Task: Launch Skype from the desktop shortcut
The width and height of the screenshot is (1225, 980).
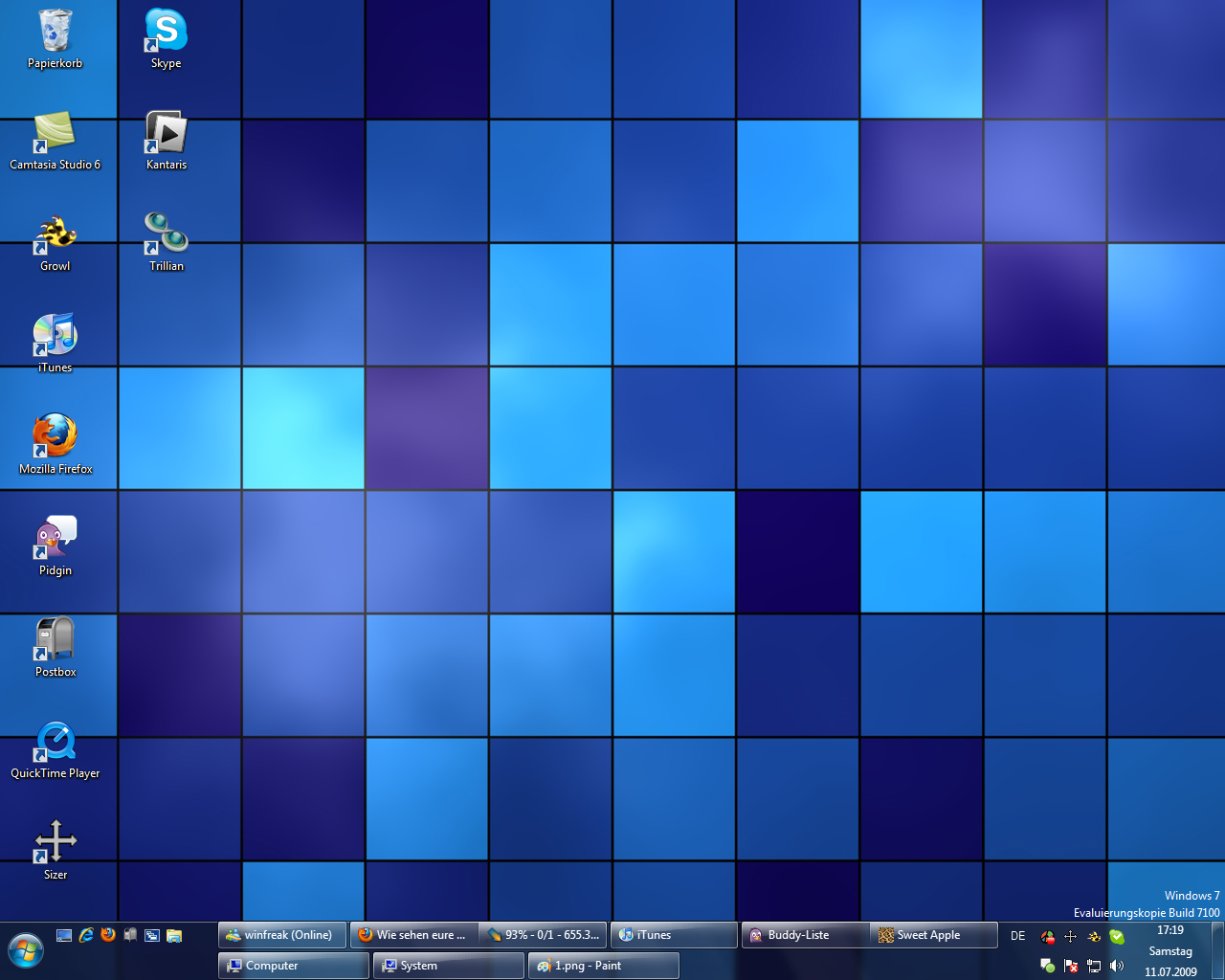Action: 166,32
